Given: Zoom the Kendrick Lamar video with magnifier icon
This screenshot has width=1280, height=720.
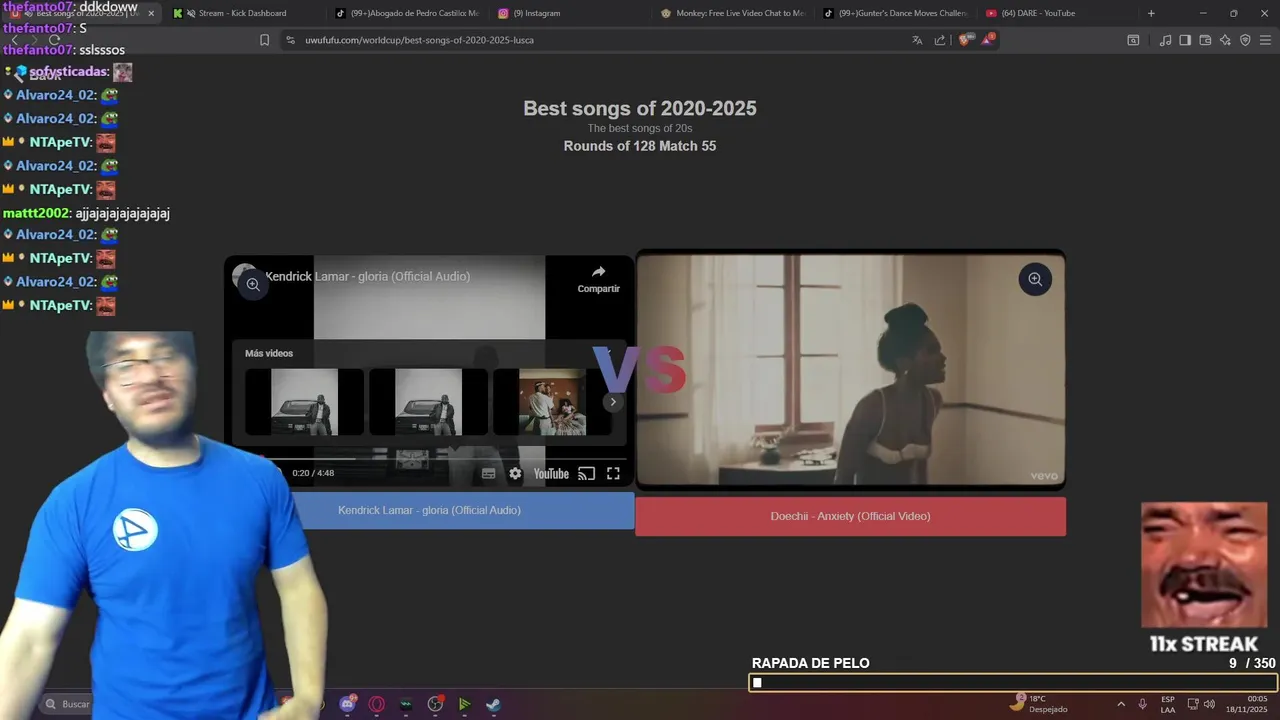Looking at the screenshot, I should pyautogui.click(x=253, y=284).
